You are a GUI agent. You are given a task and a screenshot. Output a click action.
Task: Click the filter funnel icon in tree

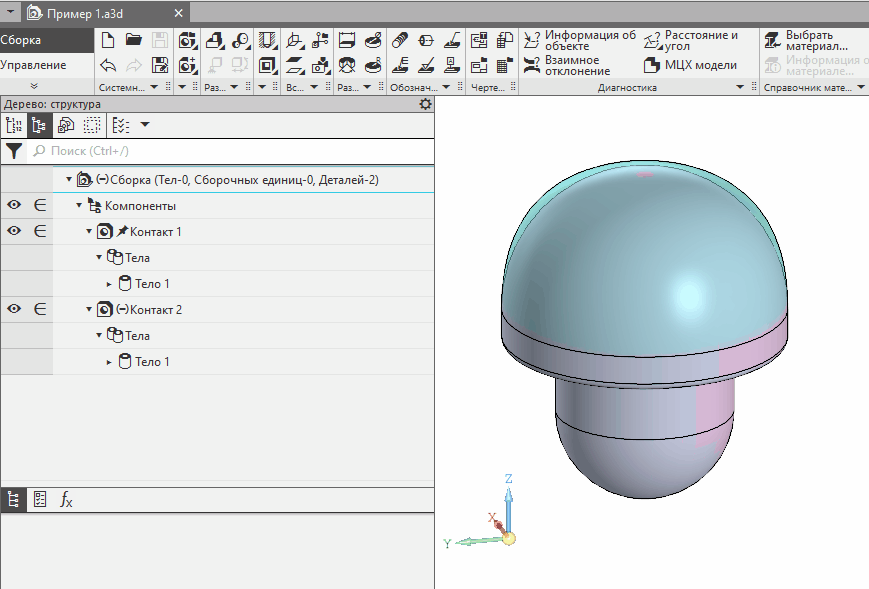tap(14, 151)
